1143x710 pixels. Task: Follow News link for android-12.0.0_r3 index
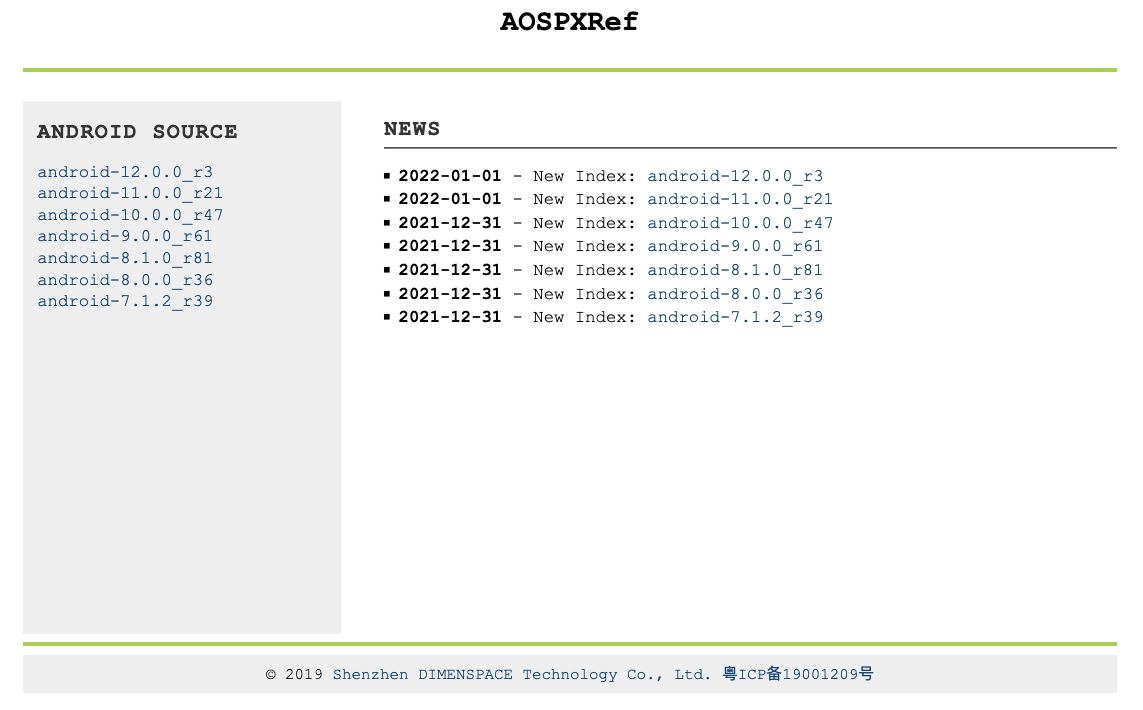735,176
